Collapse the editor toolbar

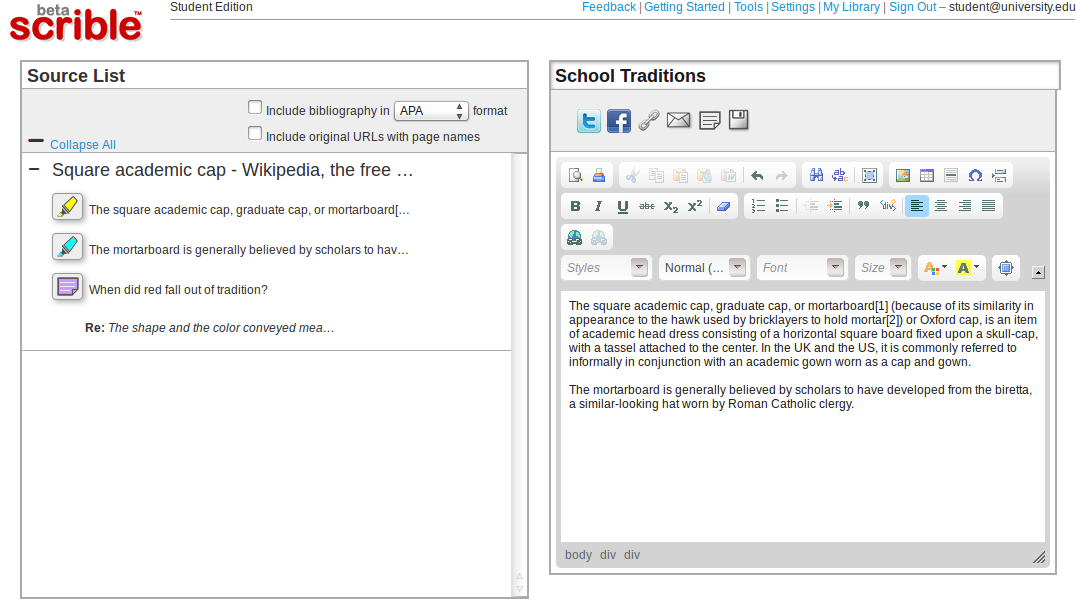(x=1038, y=273)
